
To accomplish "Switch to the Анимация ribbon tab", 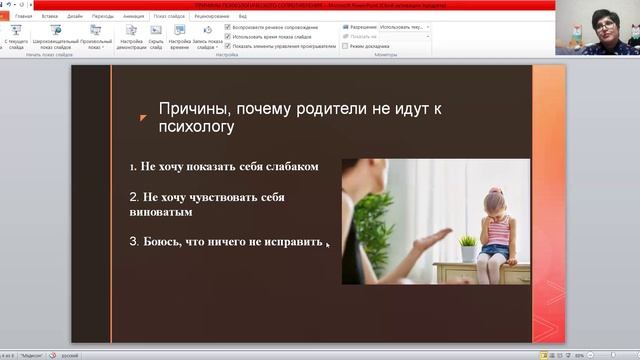I will pyautogui.click(x=134, y=16).
